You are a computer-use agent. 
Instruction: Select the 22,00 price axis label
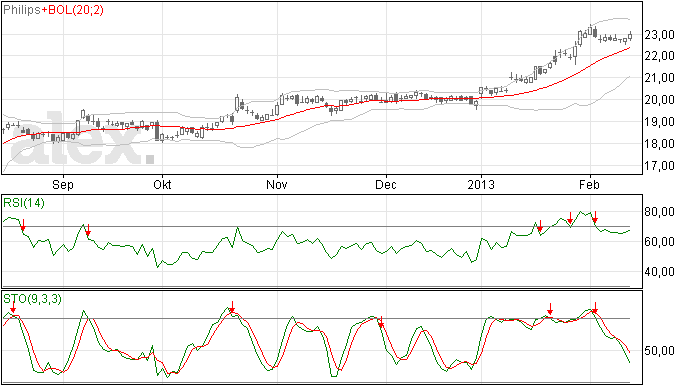(659, 56)
